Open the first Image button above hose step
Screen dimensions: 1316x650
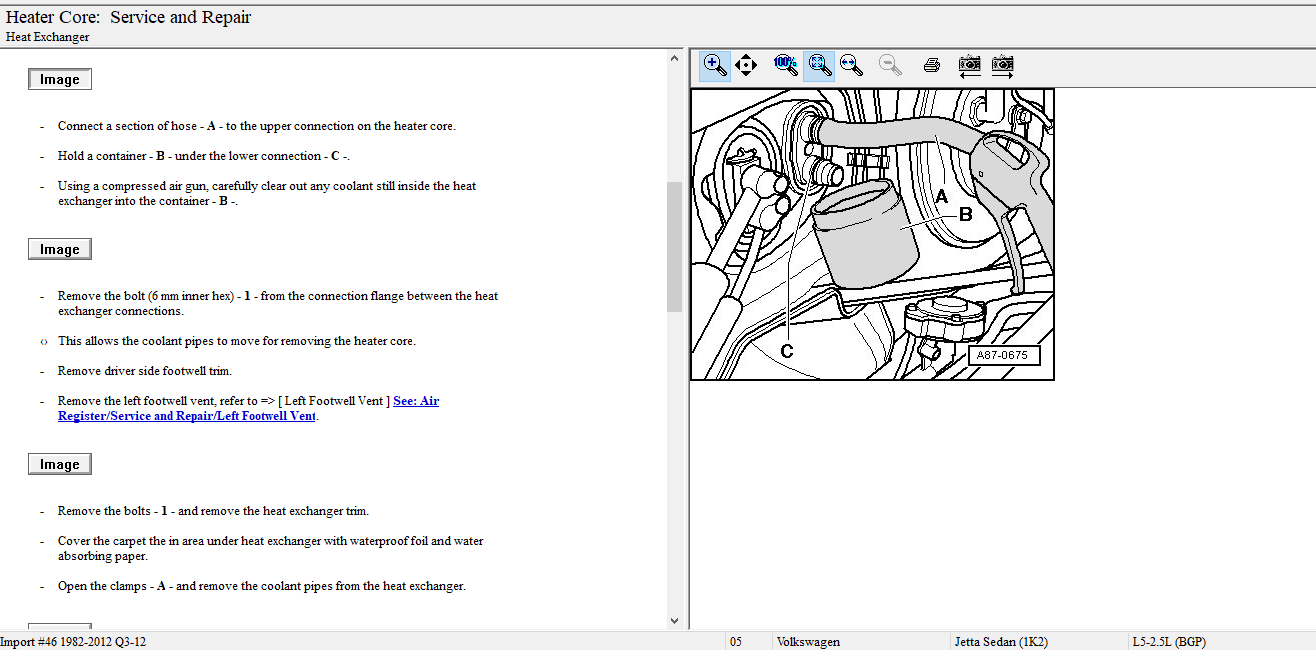point(60,80)
